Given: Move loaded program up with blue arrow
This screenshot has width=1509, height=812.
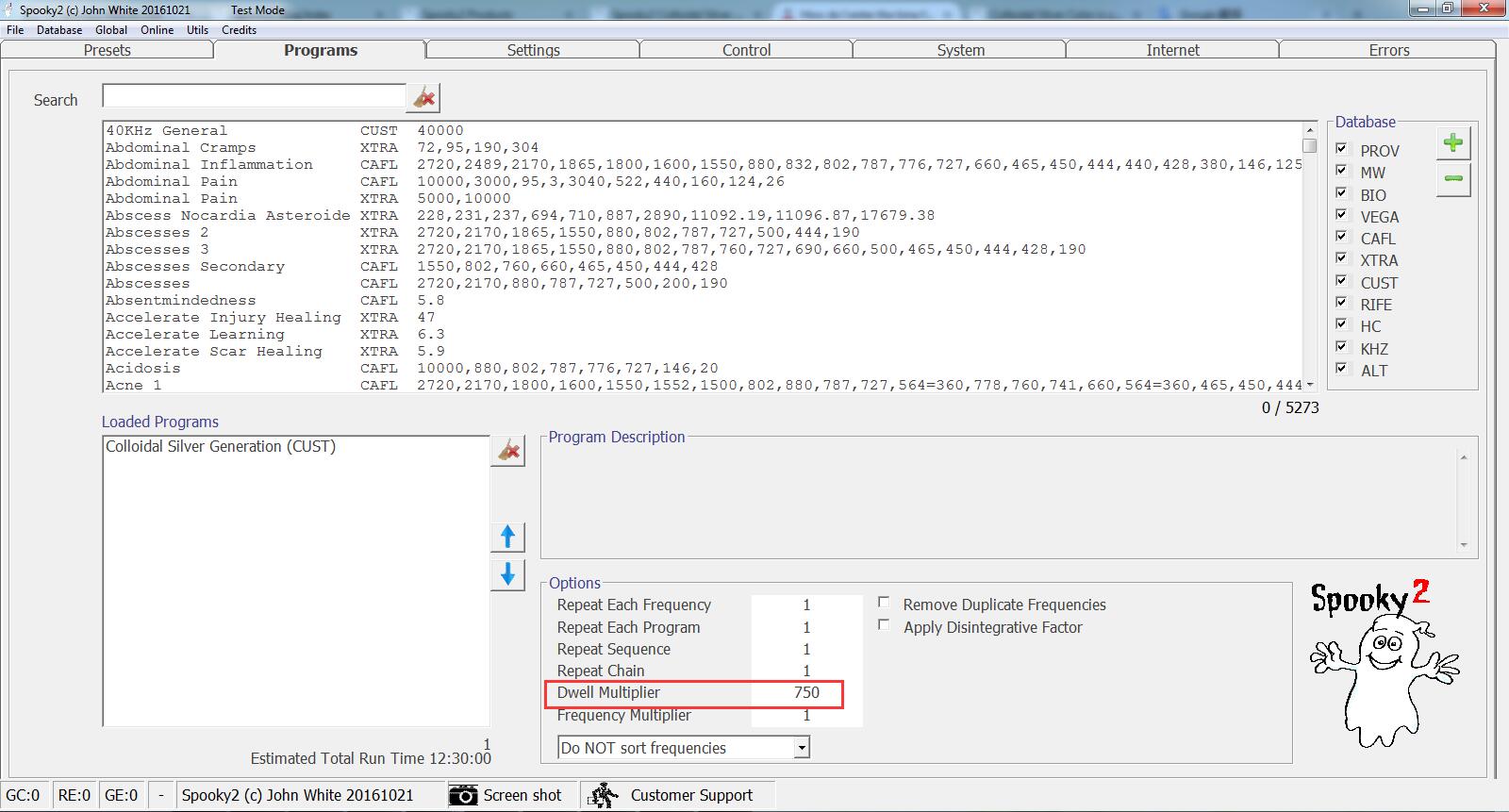Looking at the screenshot, I should click(x=507, y=537).
